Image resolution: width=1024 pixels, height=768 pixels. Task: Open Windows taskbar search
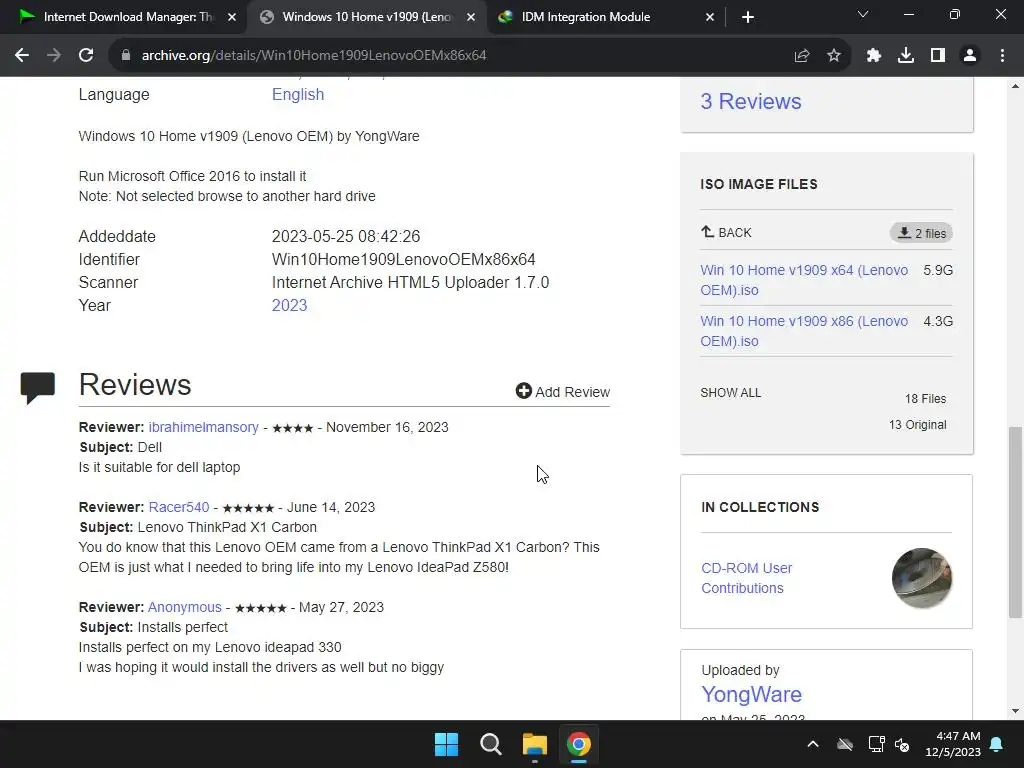coord(490,744)
